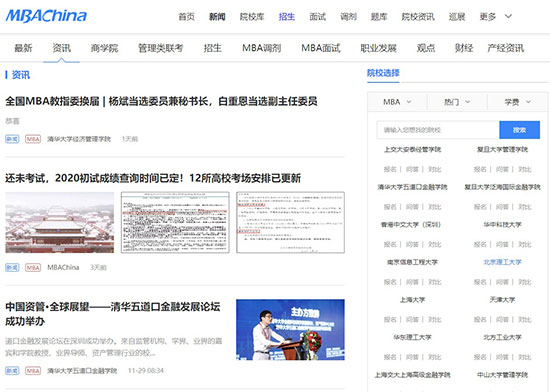Switch to the 最新 news tab
This screenshot has width=550, height=392.
click(x=23, y=48)
